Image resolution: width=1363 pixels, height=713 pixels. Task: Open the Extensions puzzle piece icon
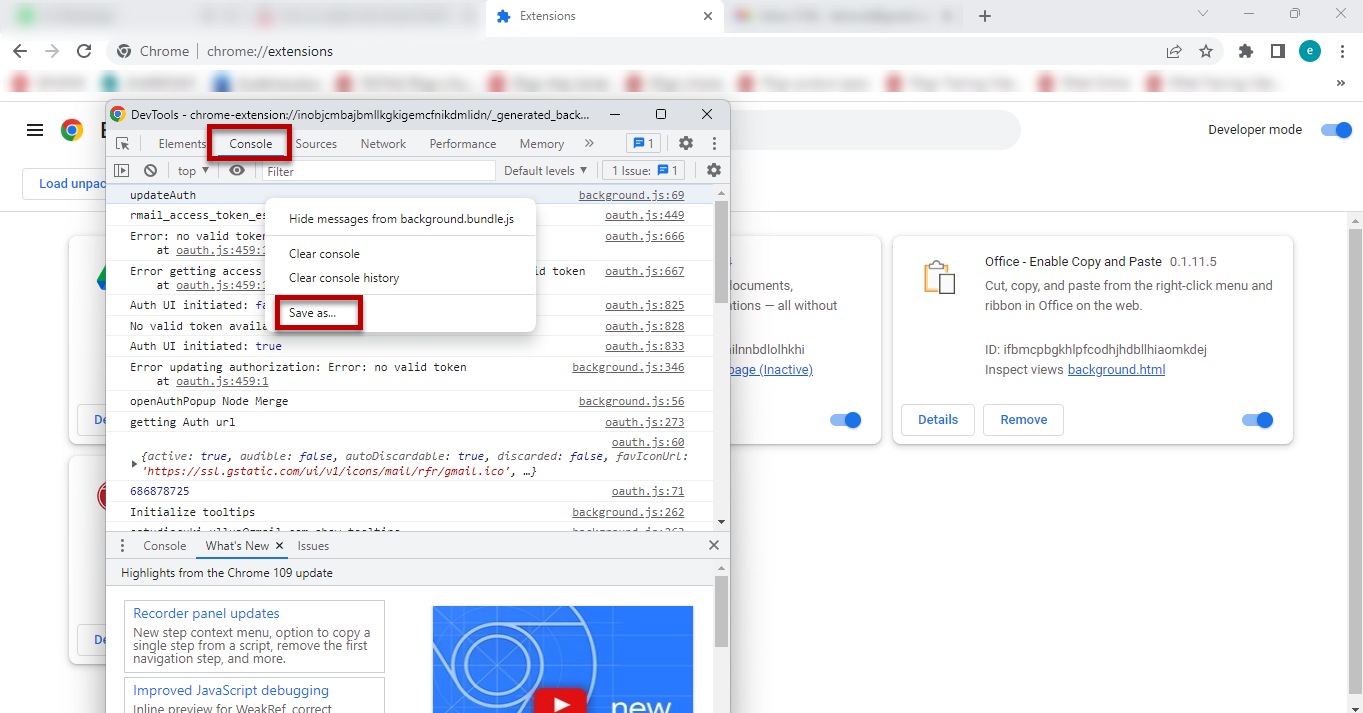click(x=1246, y=51)
